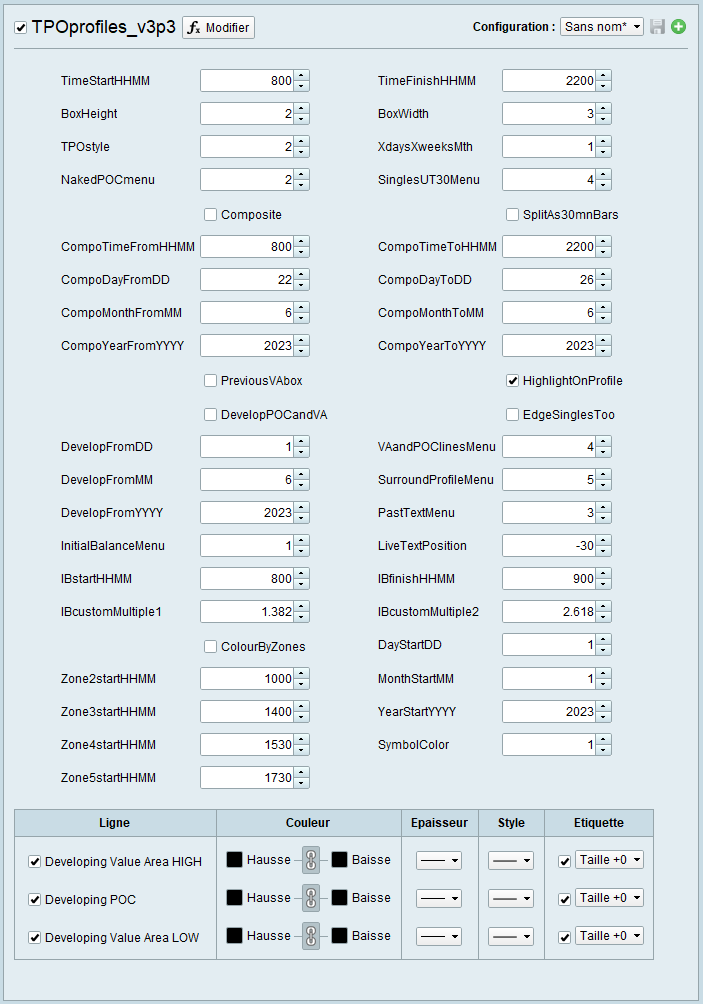Open Style dropdown for Developing Value Area LOW
Screen dimensions: 703x1004
coord(510,935)
